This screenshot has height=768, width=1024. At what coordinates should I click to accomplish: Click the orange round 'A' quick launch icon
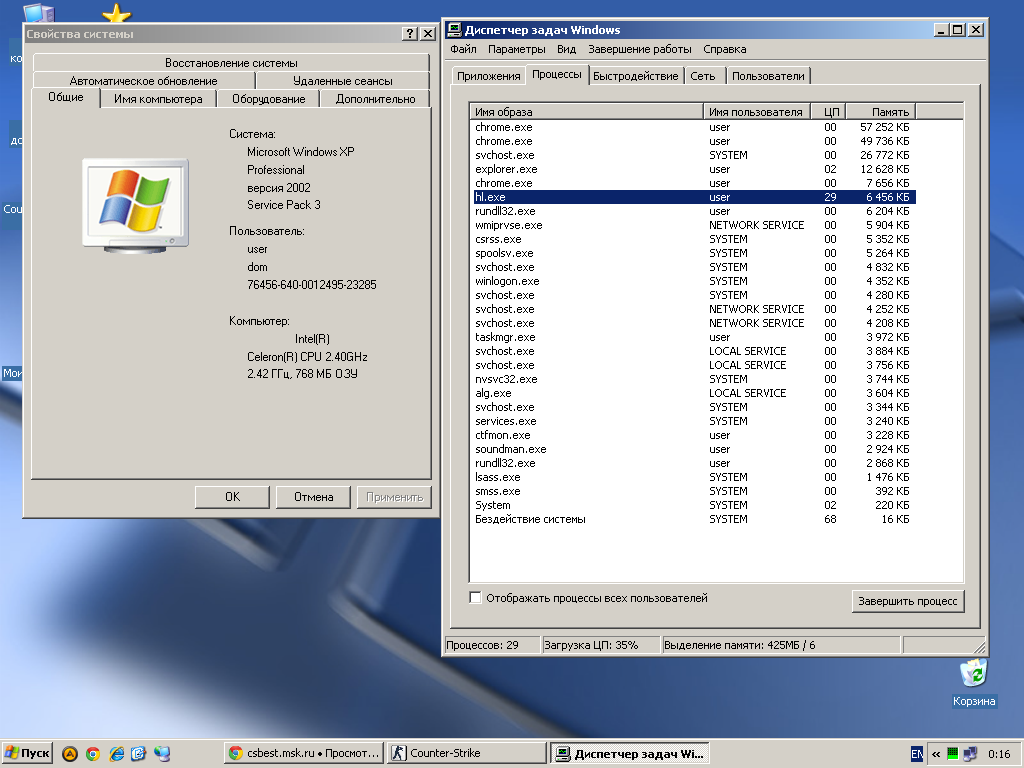pyautogui.click(x=70, y=754)
